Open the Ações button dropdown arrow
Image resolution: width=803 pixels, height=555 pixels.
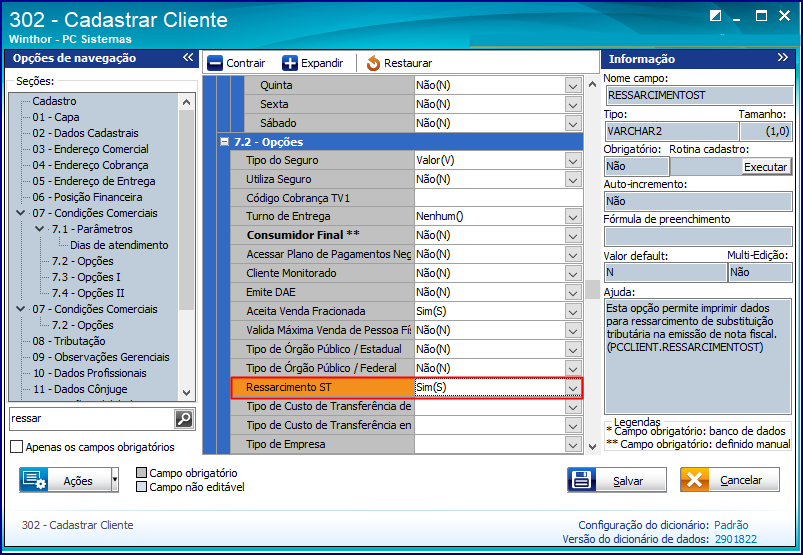pos(115,480)
